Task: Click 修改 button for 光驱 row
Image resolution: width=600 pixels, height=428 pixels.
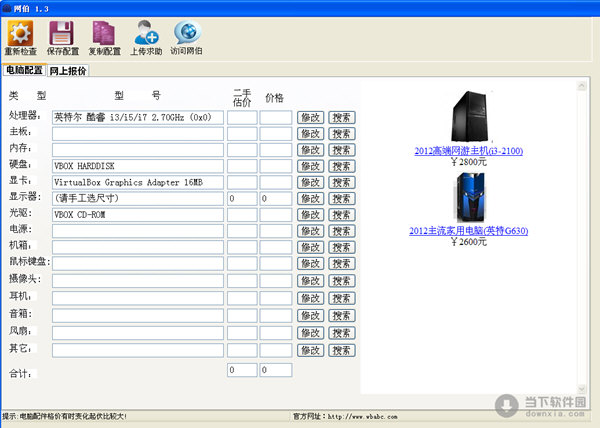Action: [311, 215]
